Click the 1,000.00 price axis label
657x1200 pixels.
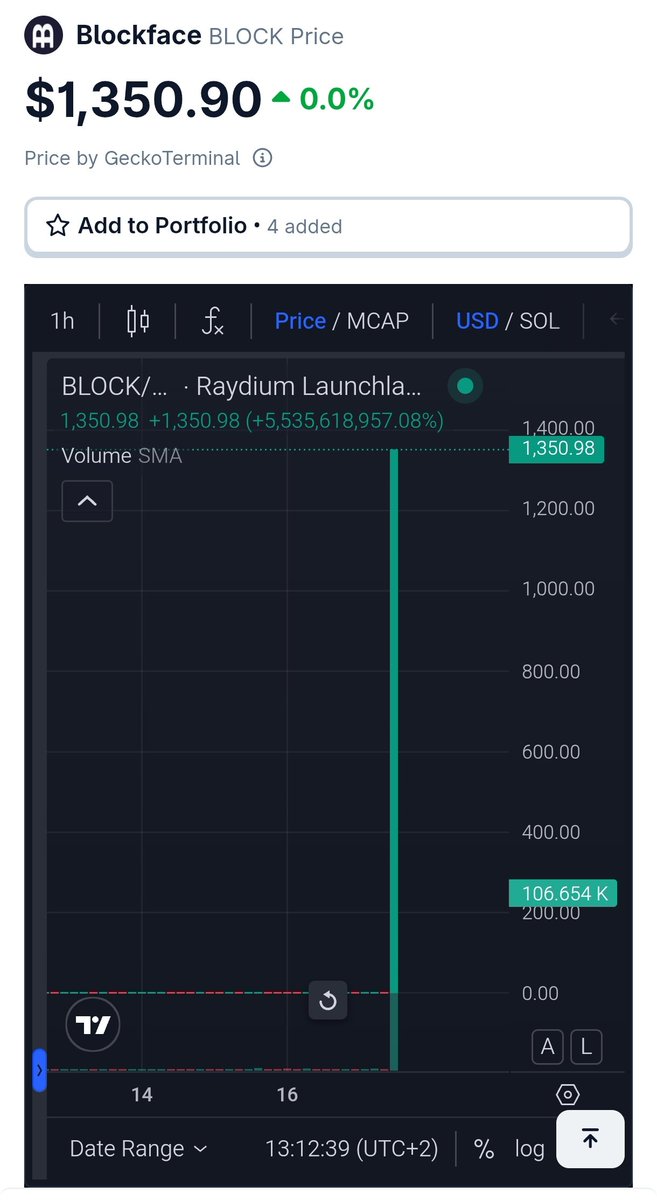click(558, 589)
